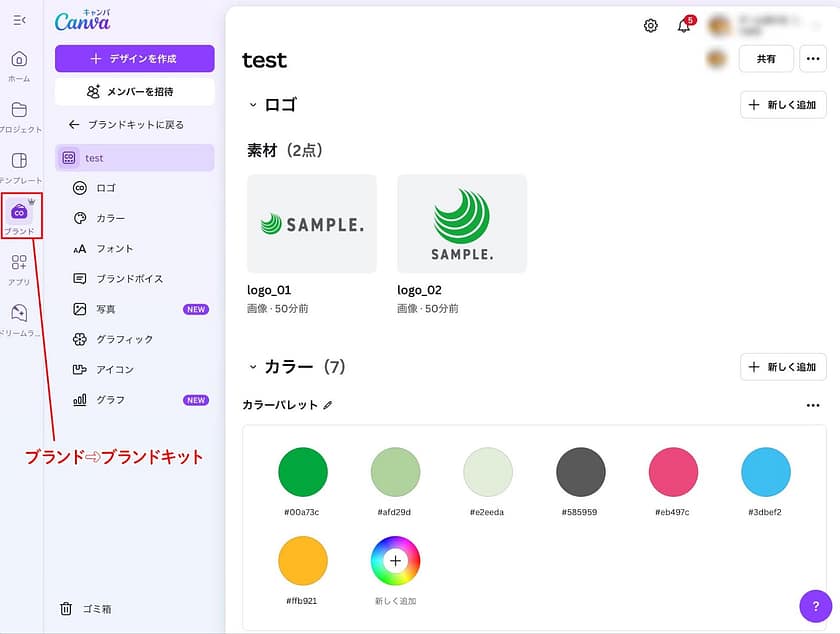Open the Projects folder icon
Viewport: 840px width, 634px height.
19,110
